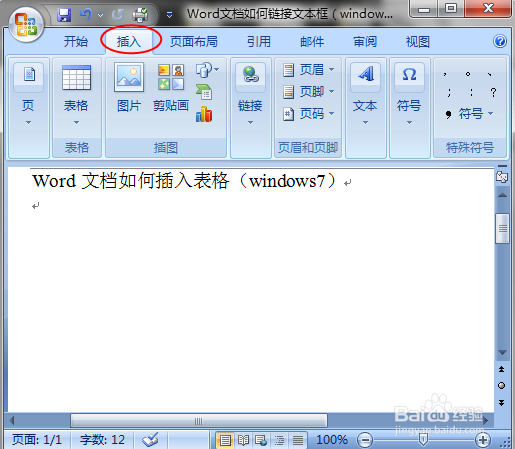Go to next page double arrow
This screenshot has width=515, height=449.
pos(502,403)
